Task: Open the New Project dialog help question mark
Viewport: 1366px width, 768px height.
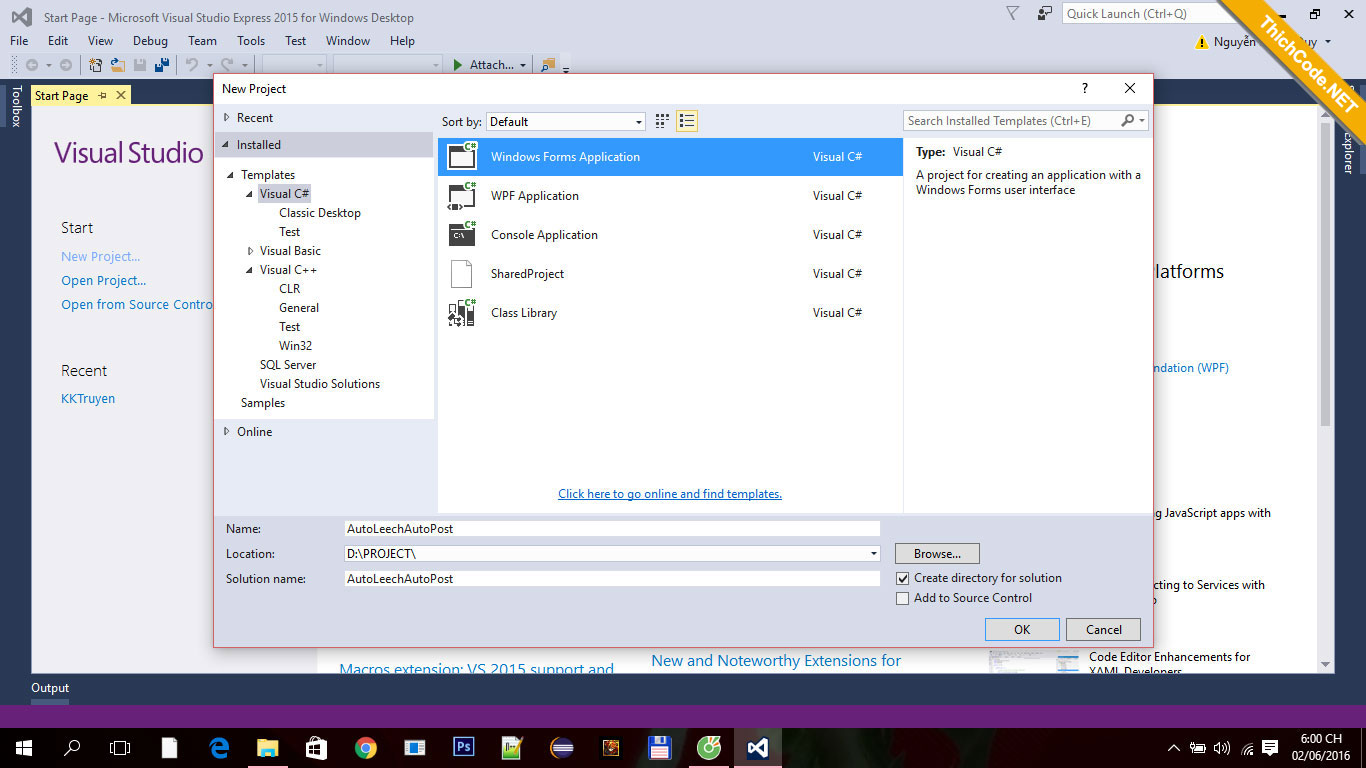Action: [x=1085, y=89]
